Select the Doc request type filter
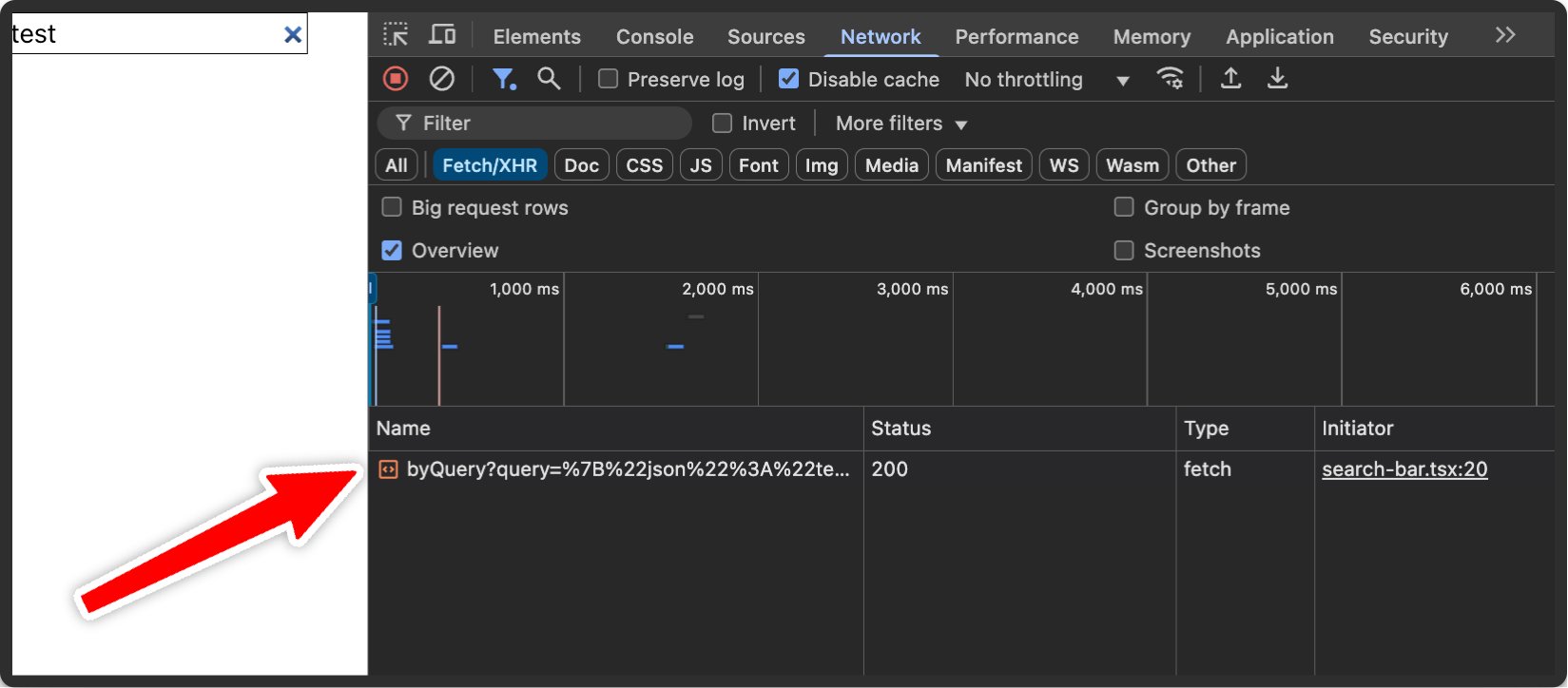 click(581, 165)
